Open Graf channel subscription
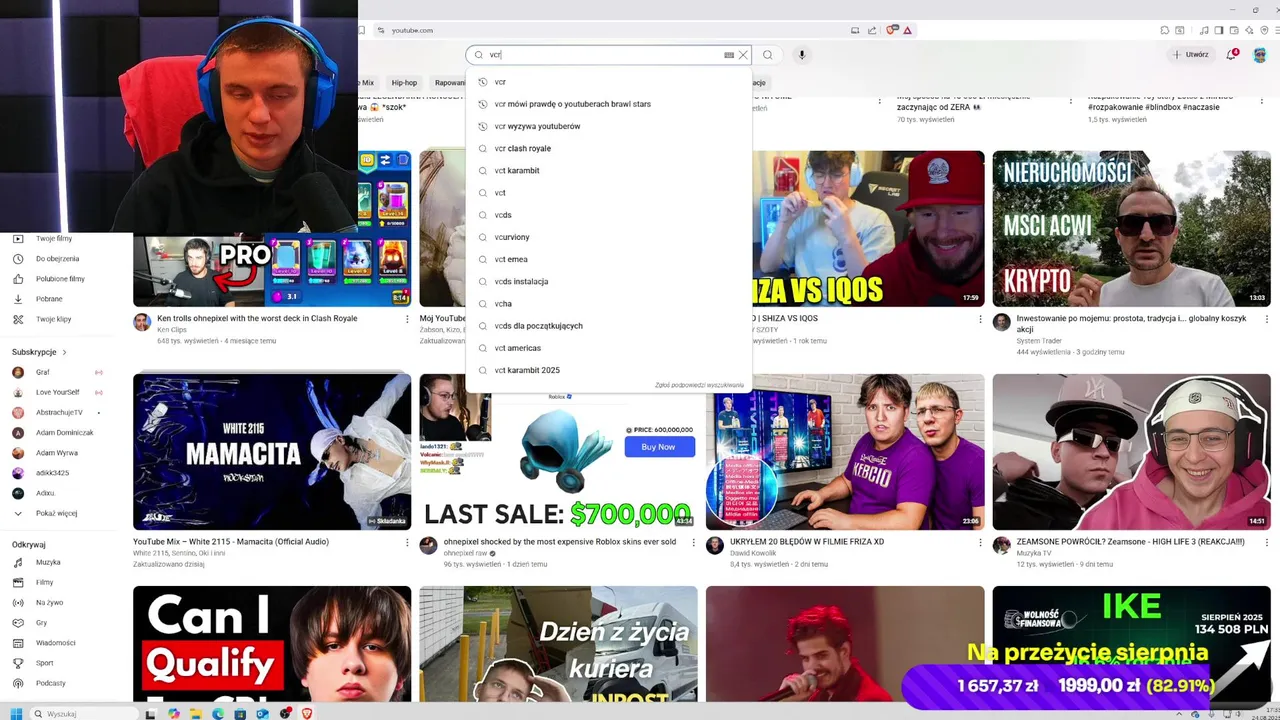 43,372
